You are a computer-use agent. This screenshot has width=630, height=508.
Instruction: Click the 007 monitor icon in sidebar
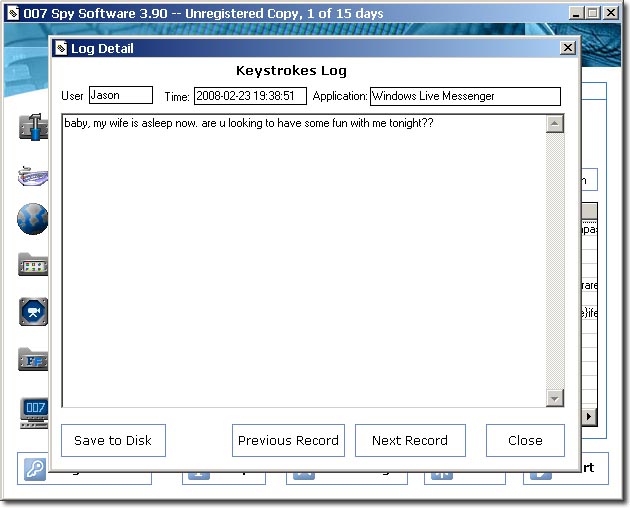(x=35, y=413)
